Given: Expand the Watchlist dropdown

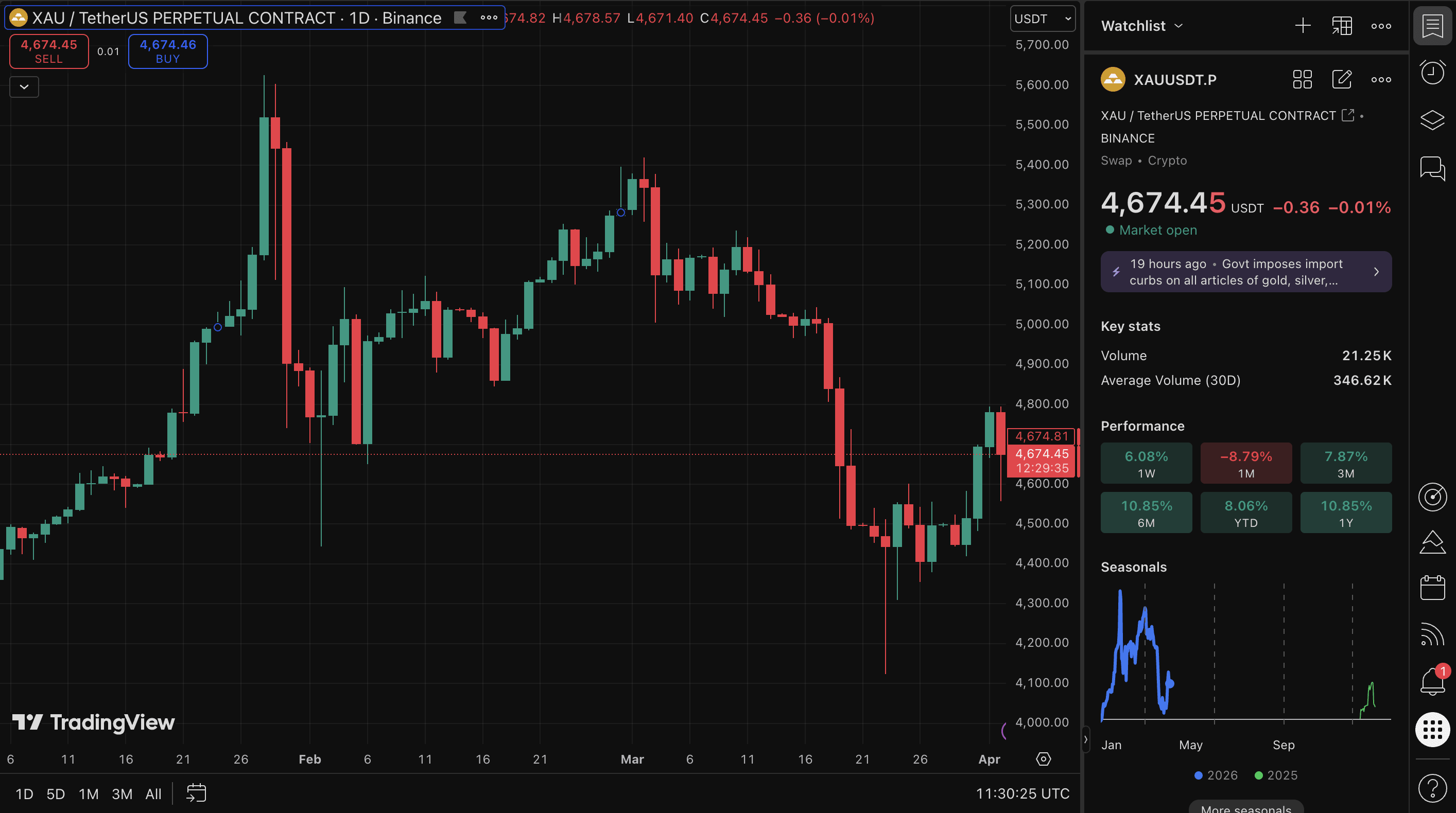Looking at the screenshot, I should click(x=1142, y=25).
